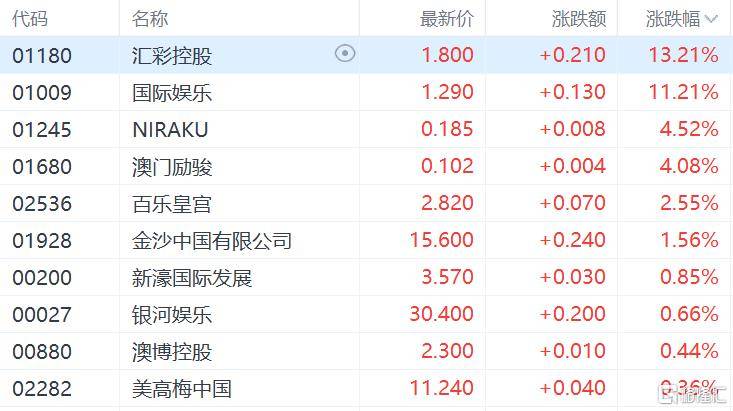The height and width of the screenshot is (411, 733).
Task: Sort by the 涨跌幅 column header
Action: (673, 19)
